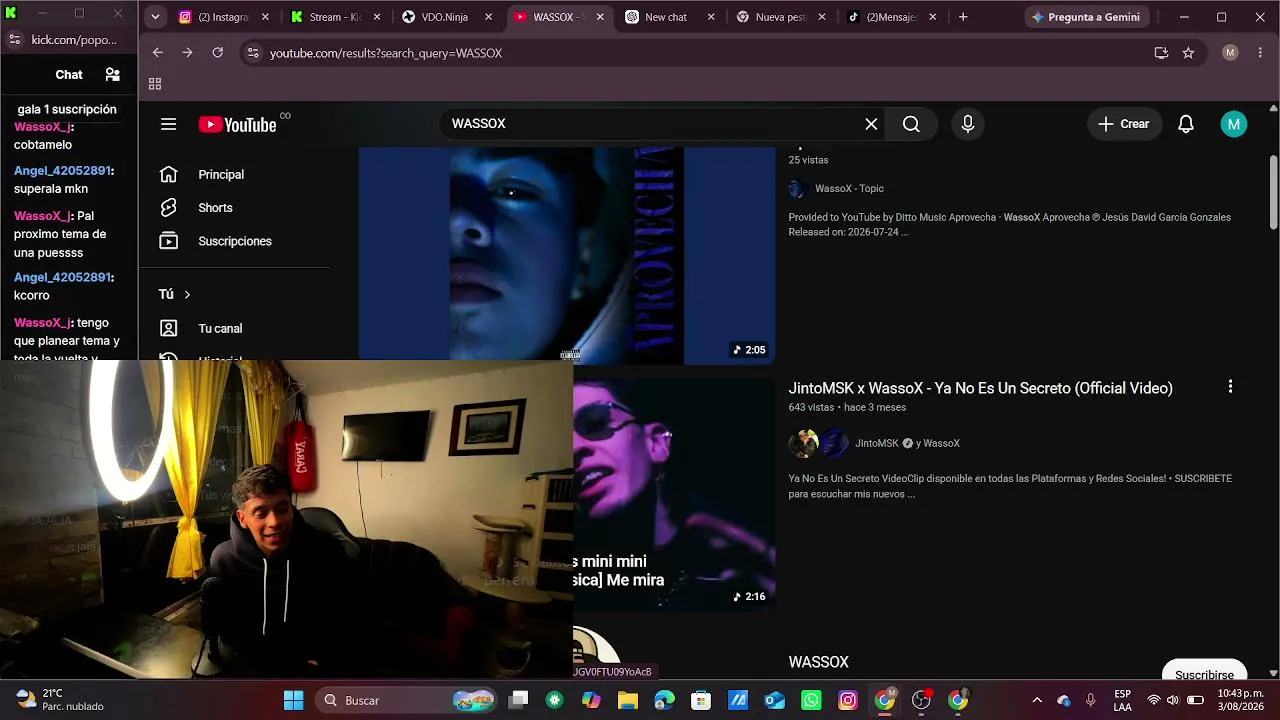
Task: Open Microsoft Store from the taskbar
Action: [701, 700]
